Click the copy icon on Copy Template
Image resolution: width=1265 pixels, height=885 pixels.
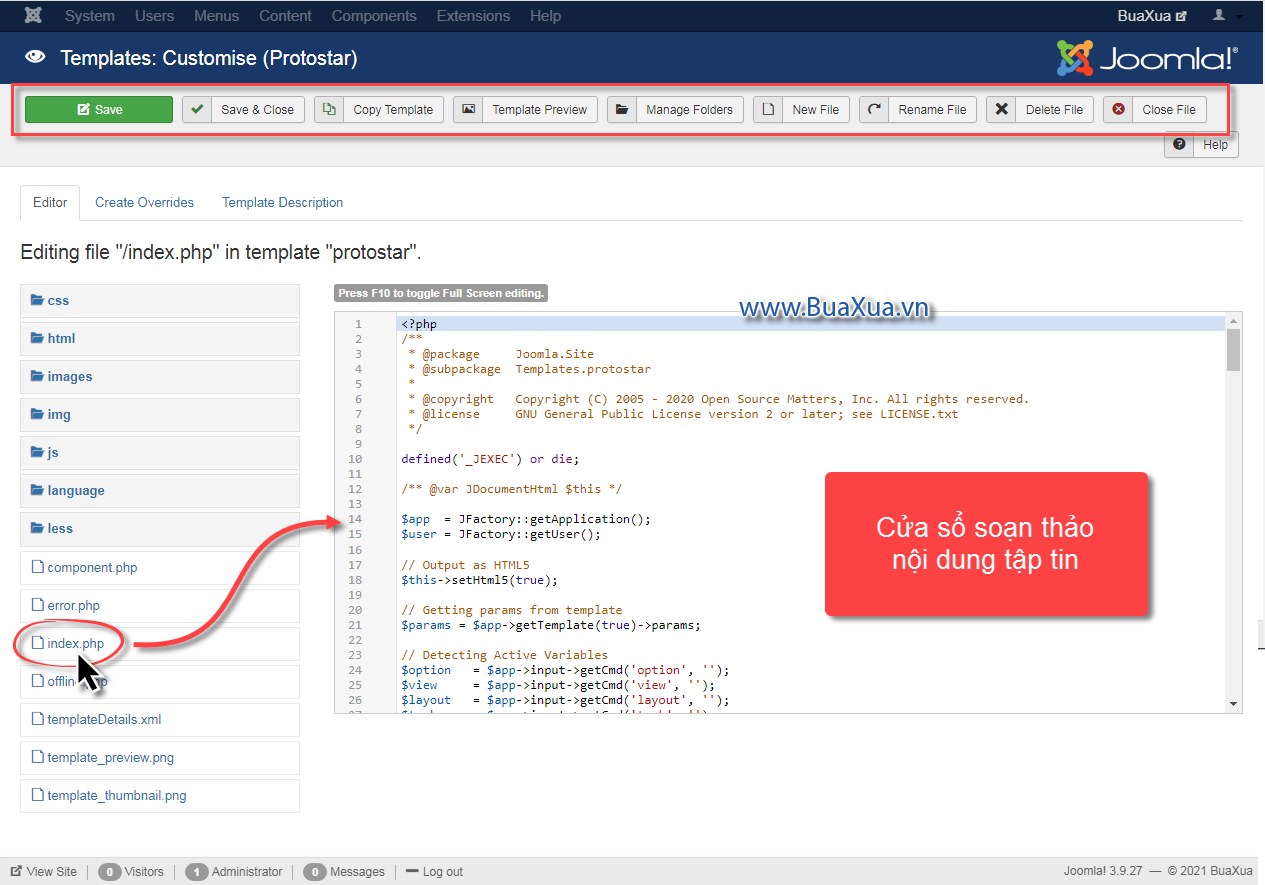329,109
